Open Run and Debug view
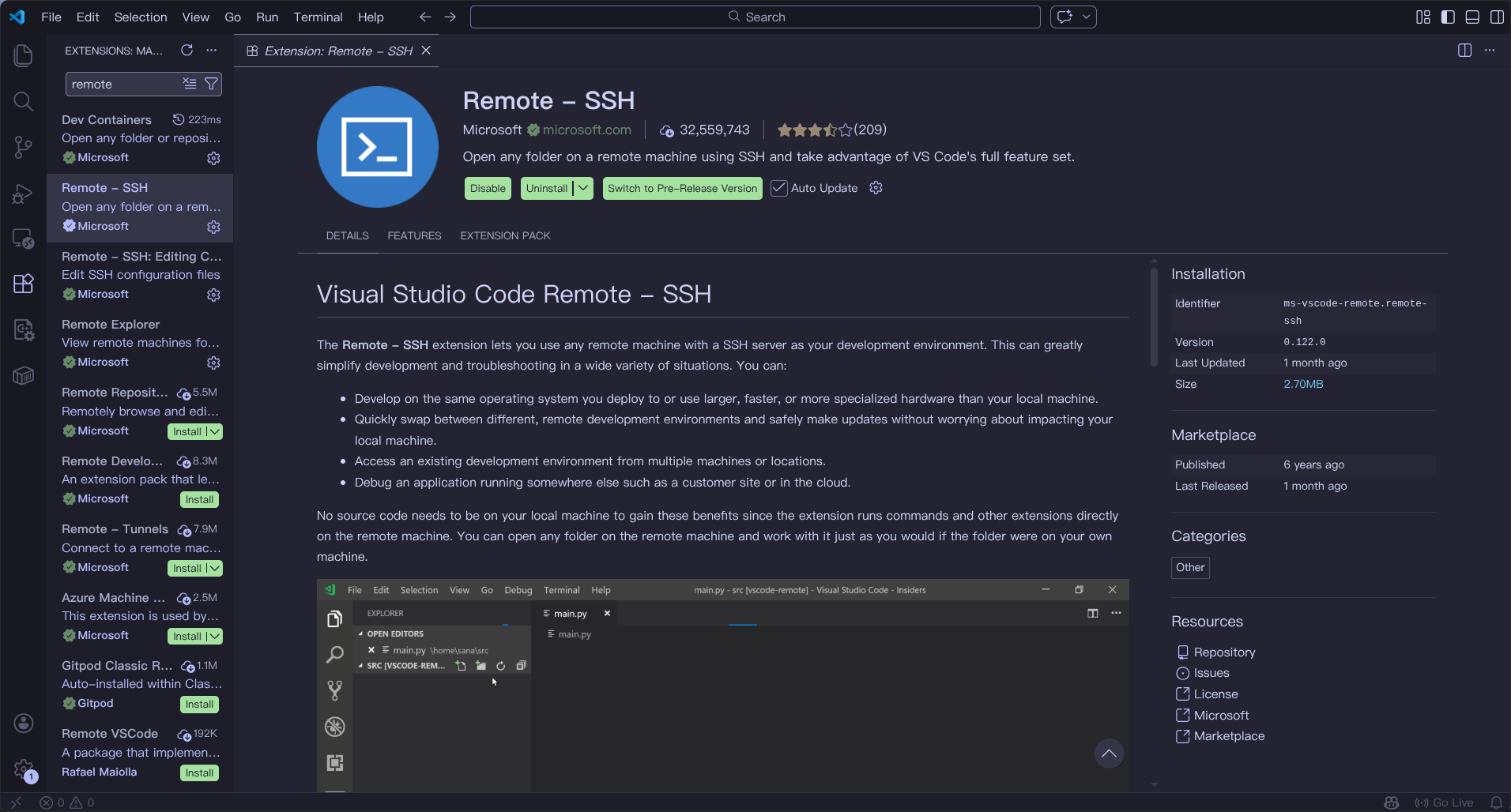 click(x=23, y=194)
